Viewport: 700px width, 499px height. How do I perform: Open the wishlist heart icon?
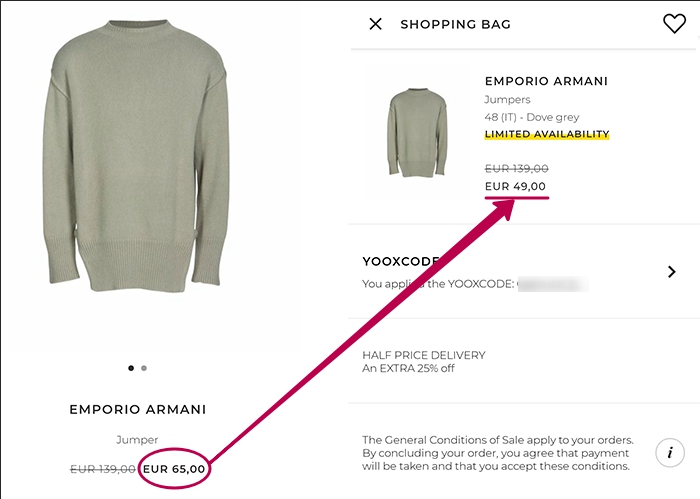(x=675, y=24)
